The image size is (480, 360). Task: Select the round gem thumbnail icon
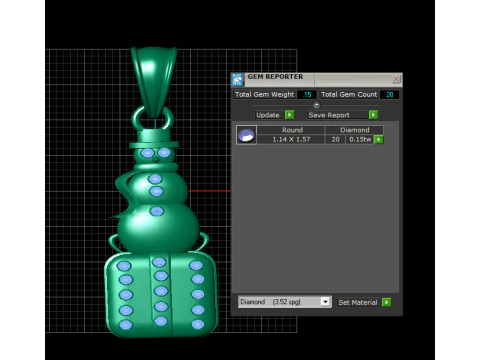246,135
